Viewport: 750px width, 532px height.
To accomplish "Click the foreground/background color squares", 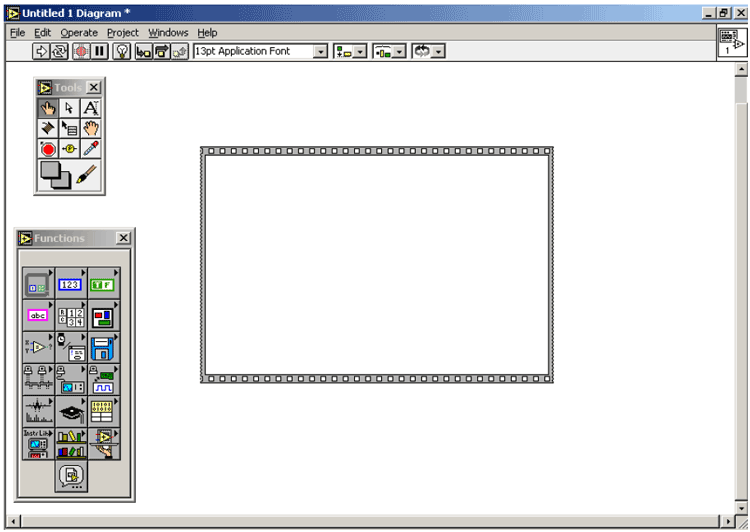I will pyautogui.click(x=55, y=175).
